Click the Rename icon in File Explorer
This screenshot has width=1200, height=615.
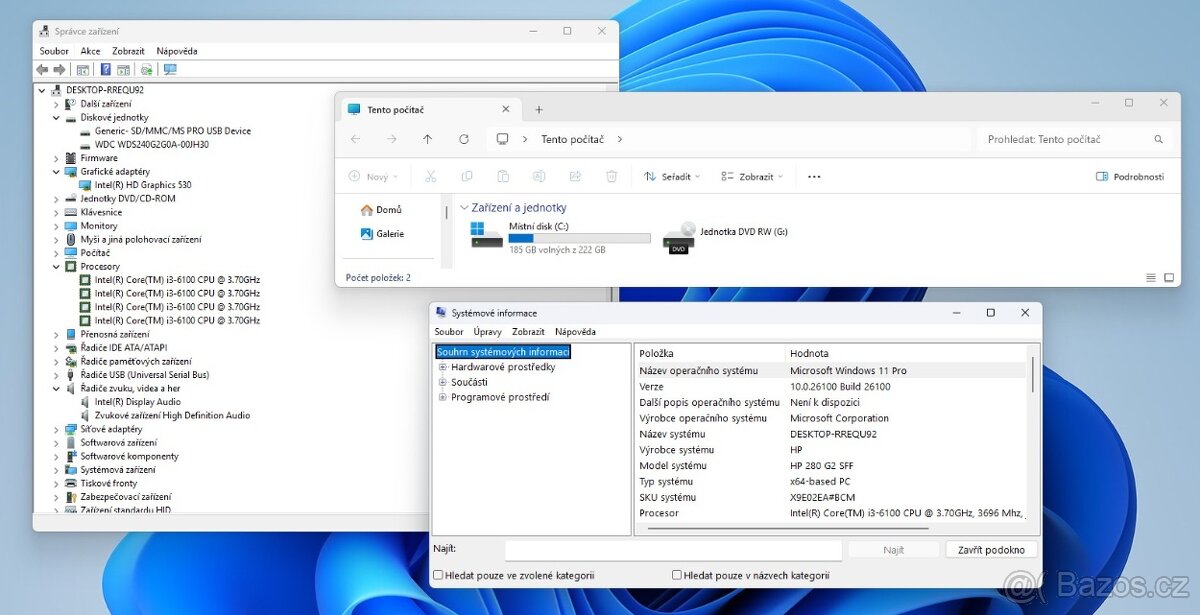[539, 175]
